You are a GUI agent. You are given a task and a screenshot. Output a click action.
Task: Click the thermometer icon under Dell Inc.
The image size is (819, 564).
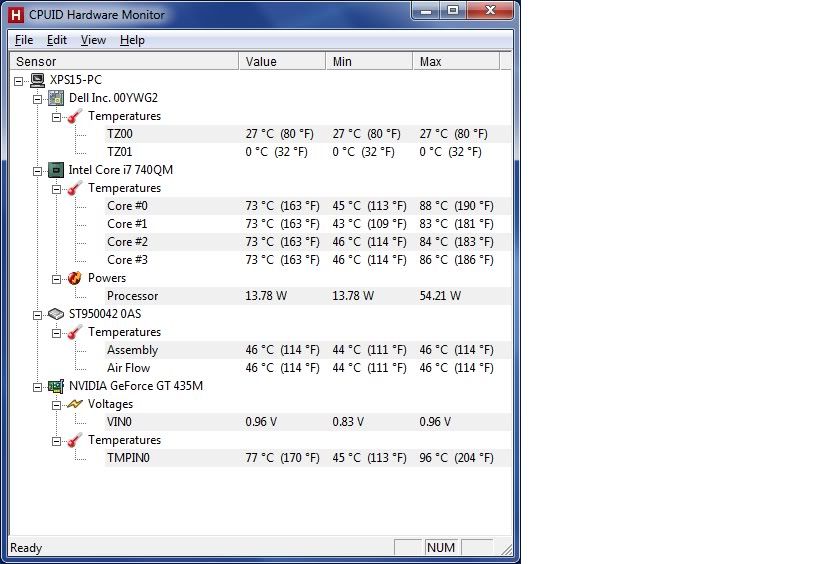pos(75,116)
